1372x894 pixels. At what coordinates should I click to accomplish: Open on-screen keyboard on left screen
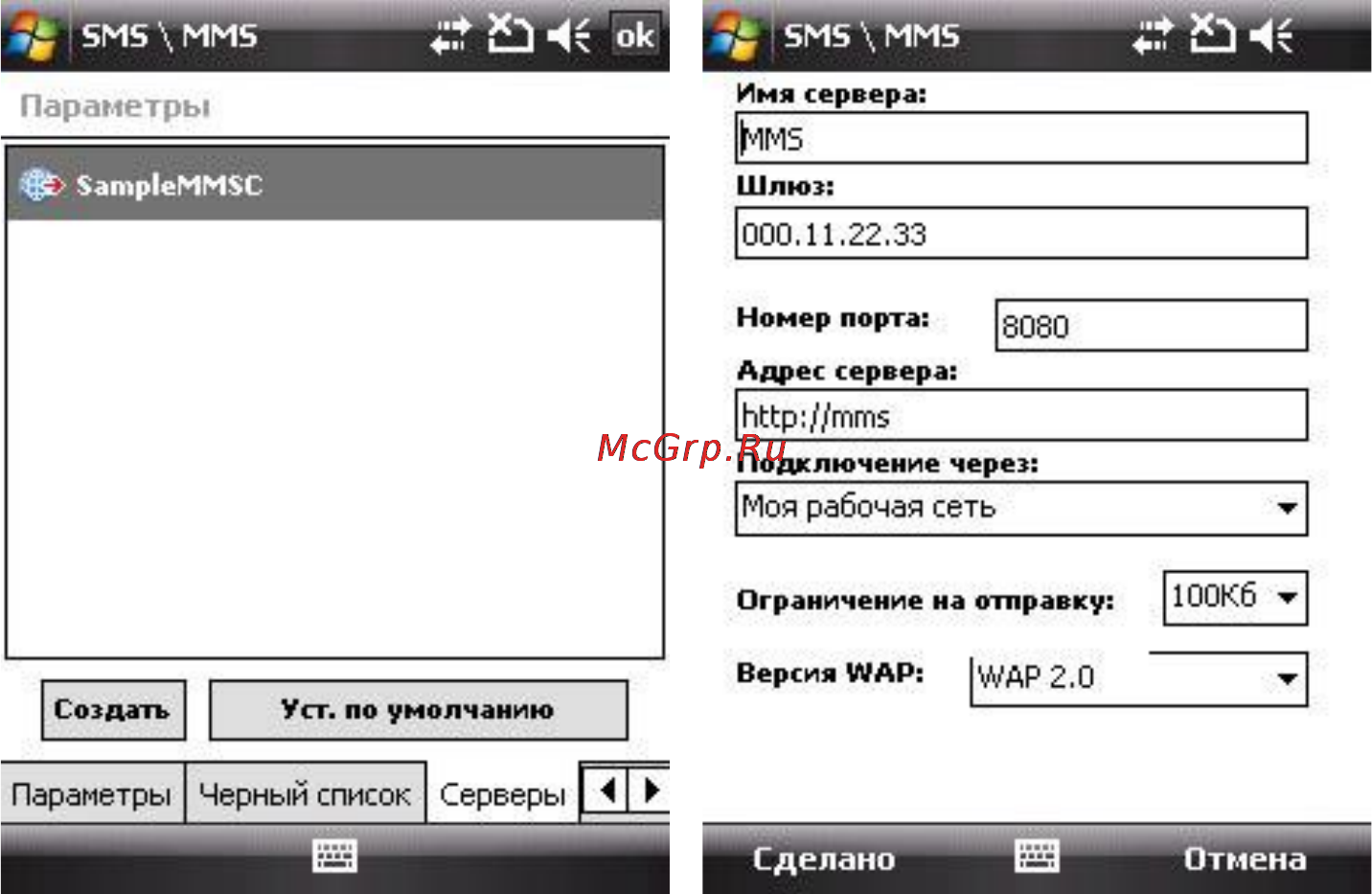(334, 855)
